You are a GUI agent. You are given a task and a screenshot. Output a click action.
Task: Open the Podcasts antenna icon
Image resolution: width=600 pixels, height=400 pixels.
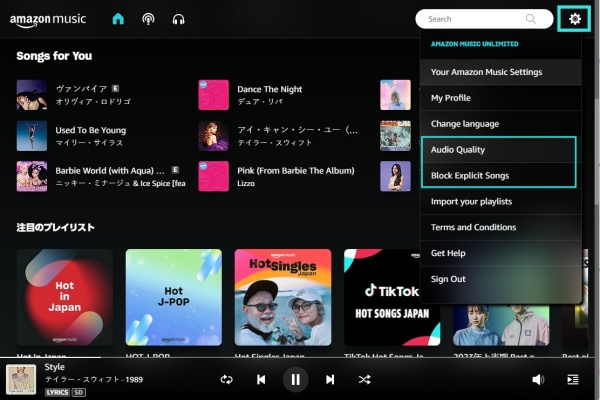[148, 19]
